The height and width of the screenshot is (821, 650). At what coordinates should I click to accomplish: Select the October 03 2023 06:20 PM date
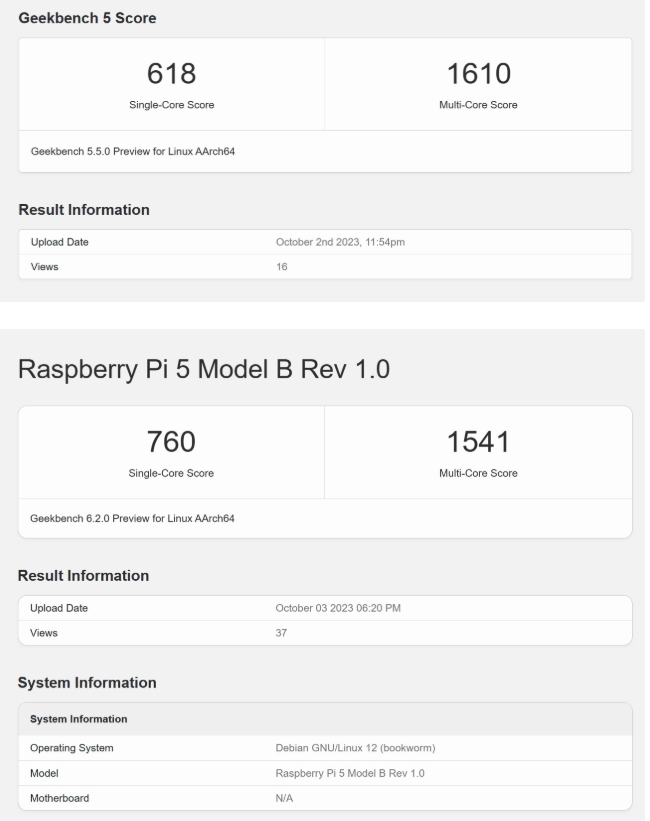pos(338,608)
